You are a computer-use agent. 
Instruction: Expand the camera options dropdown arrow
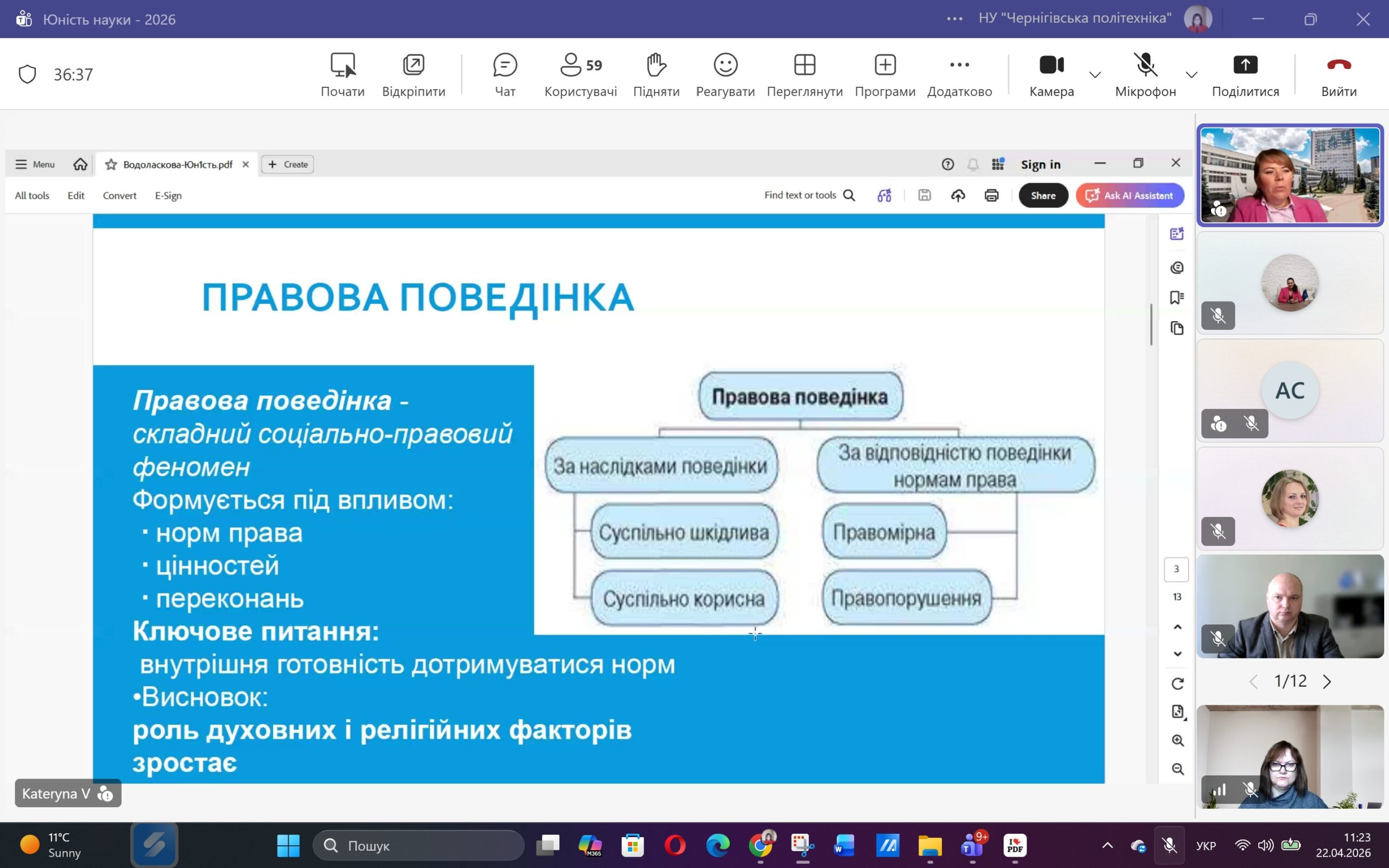click(1095, 75)
